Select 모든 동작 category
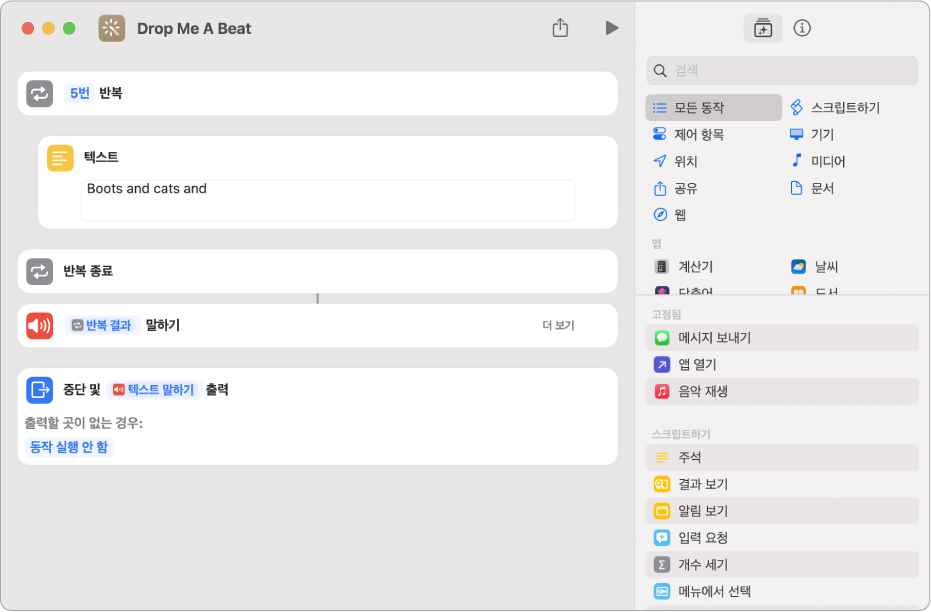 click(714, 107)
